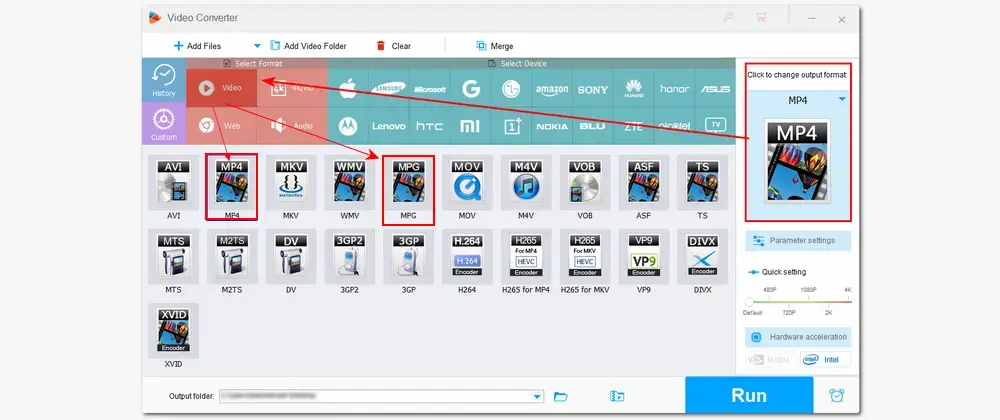The image size is (1000, 420).
Task: Browse output folder via open-folder icon
Action: tap(561, 396)
